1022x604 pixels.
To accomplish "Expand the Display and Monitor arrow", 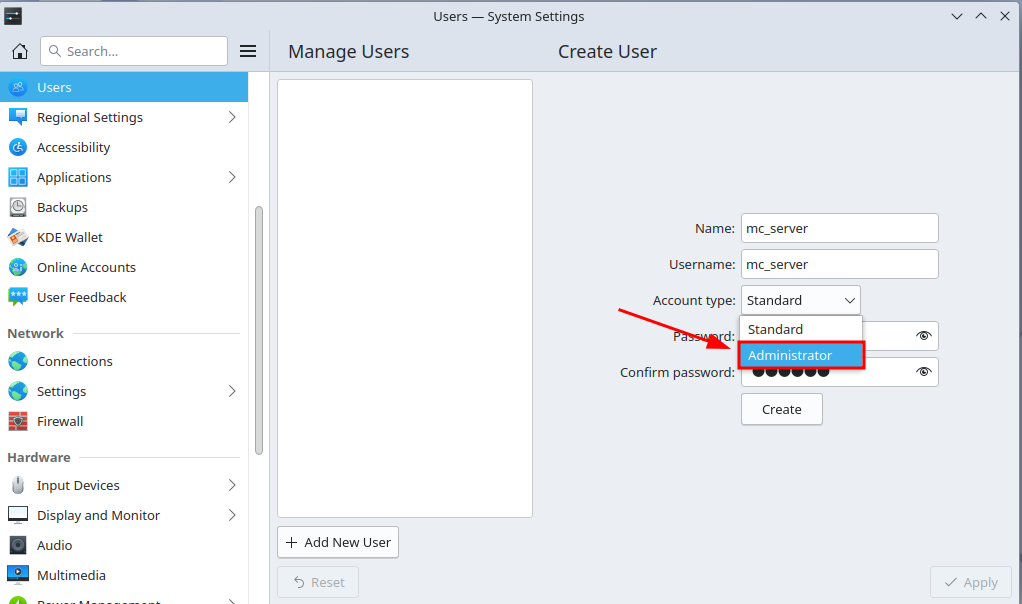I will 232,515.
